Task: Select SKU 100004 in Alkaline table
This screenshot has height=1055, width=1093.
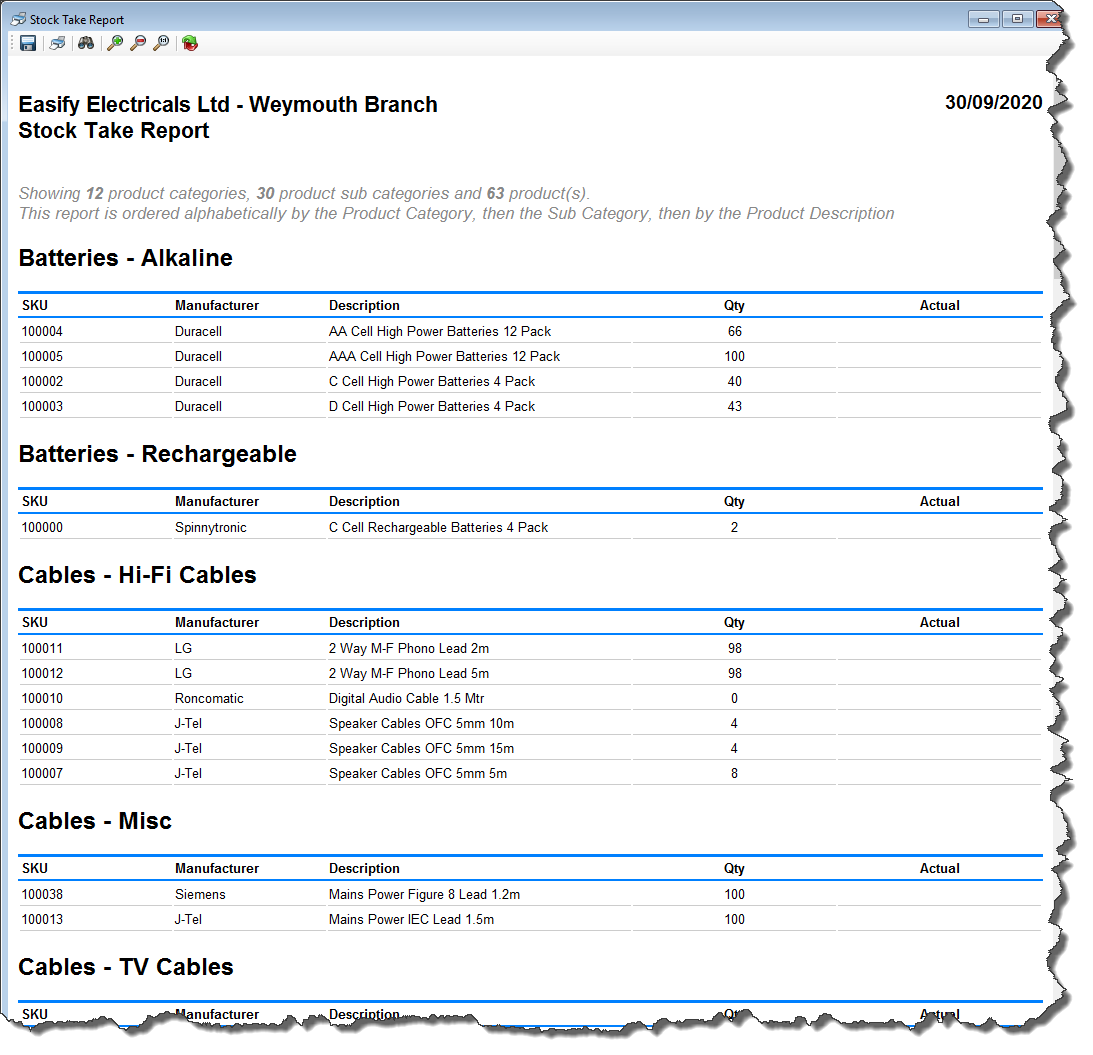Action: click(43, 331)
